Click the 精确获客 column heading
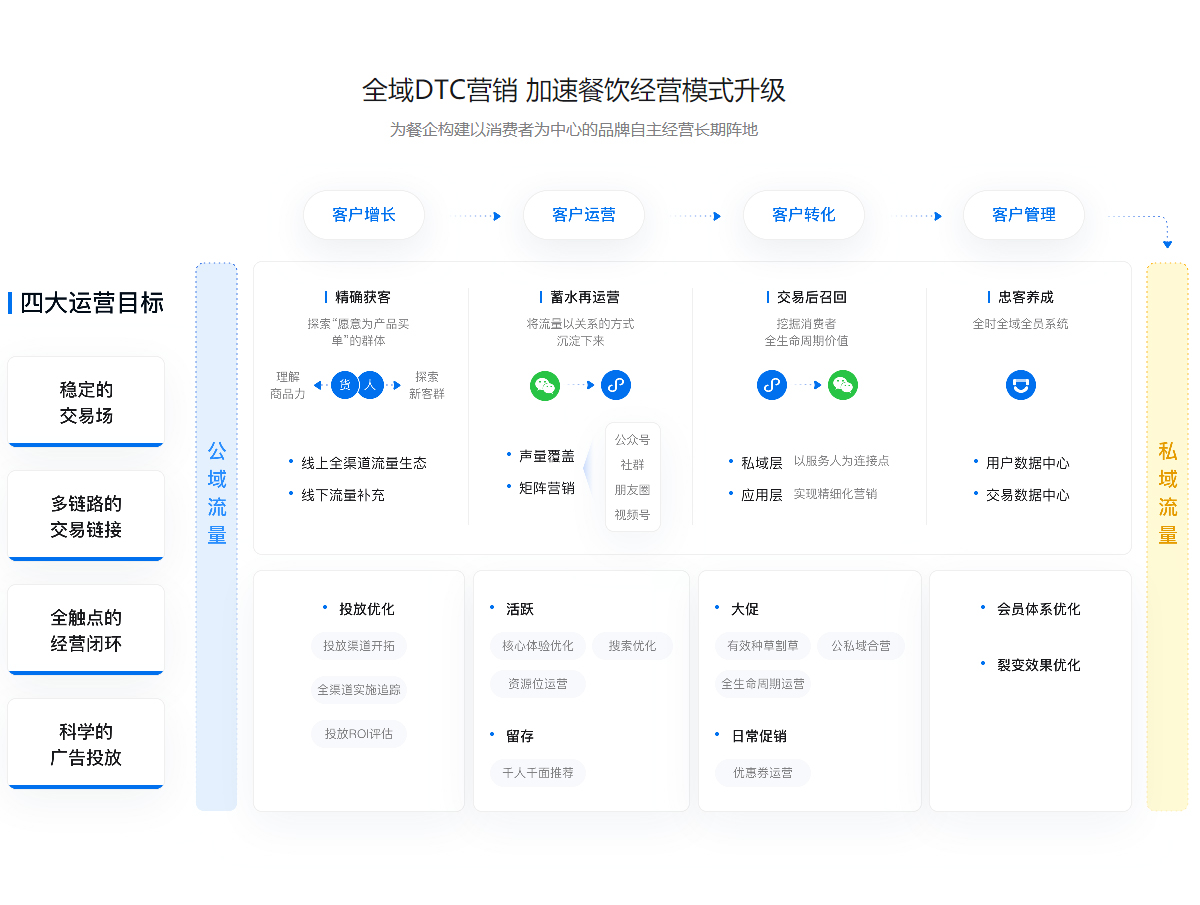The width and height of the screenshot is (1200, 905). click(x=364, y=297)
